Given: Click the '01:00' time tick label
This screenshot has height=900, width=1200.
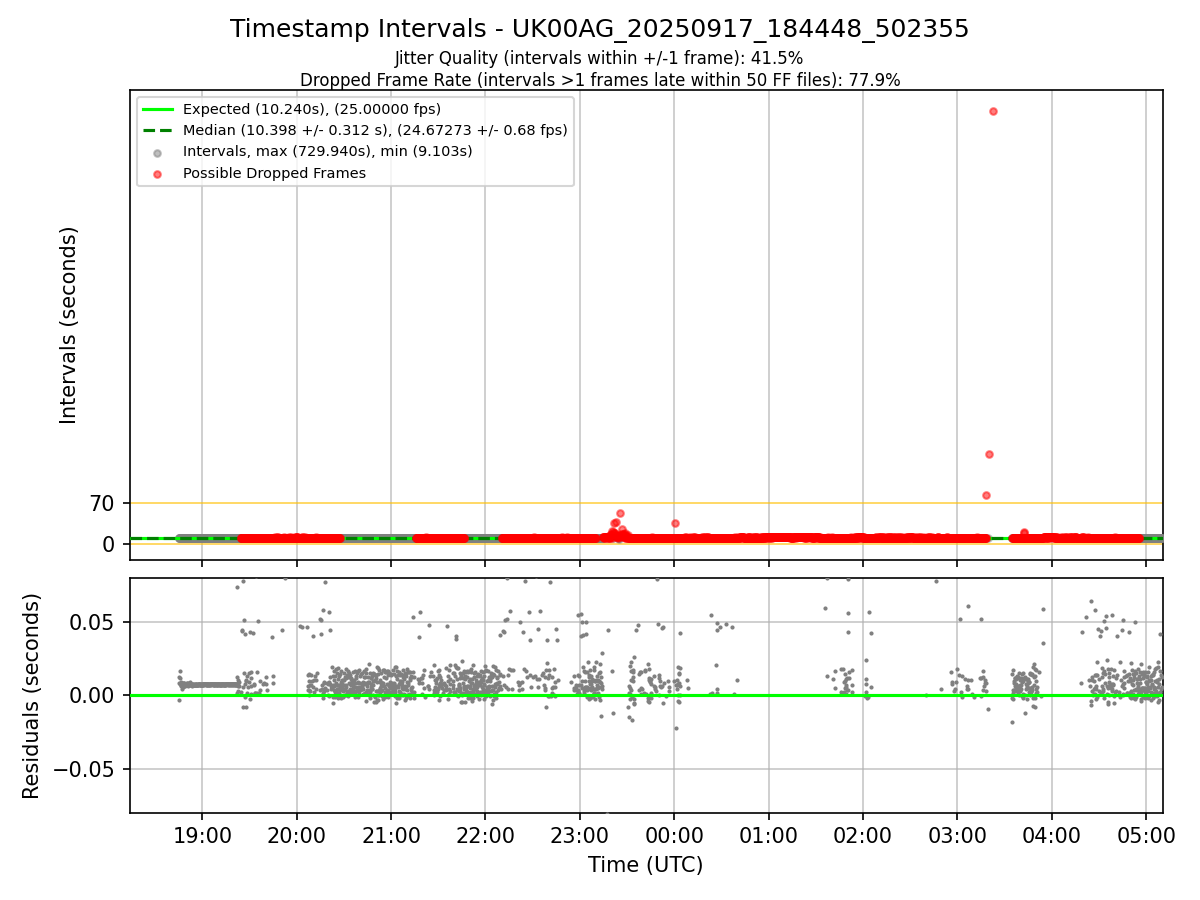Looking at the screenshot, I should 769,835.
